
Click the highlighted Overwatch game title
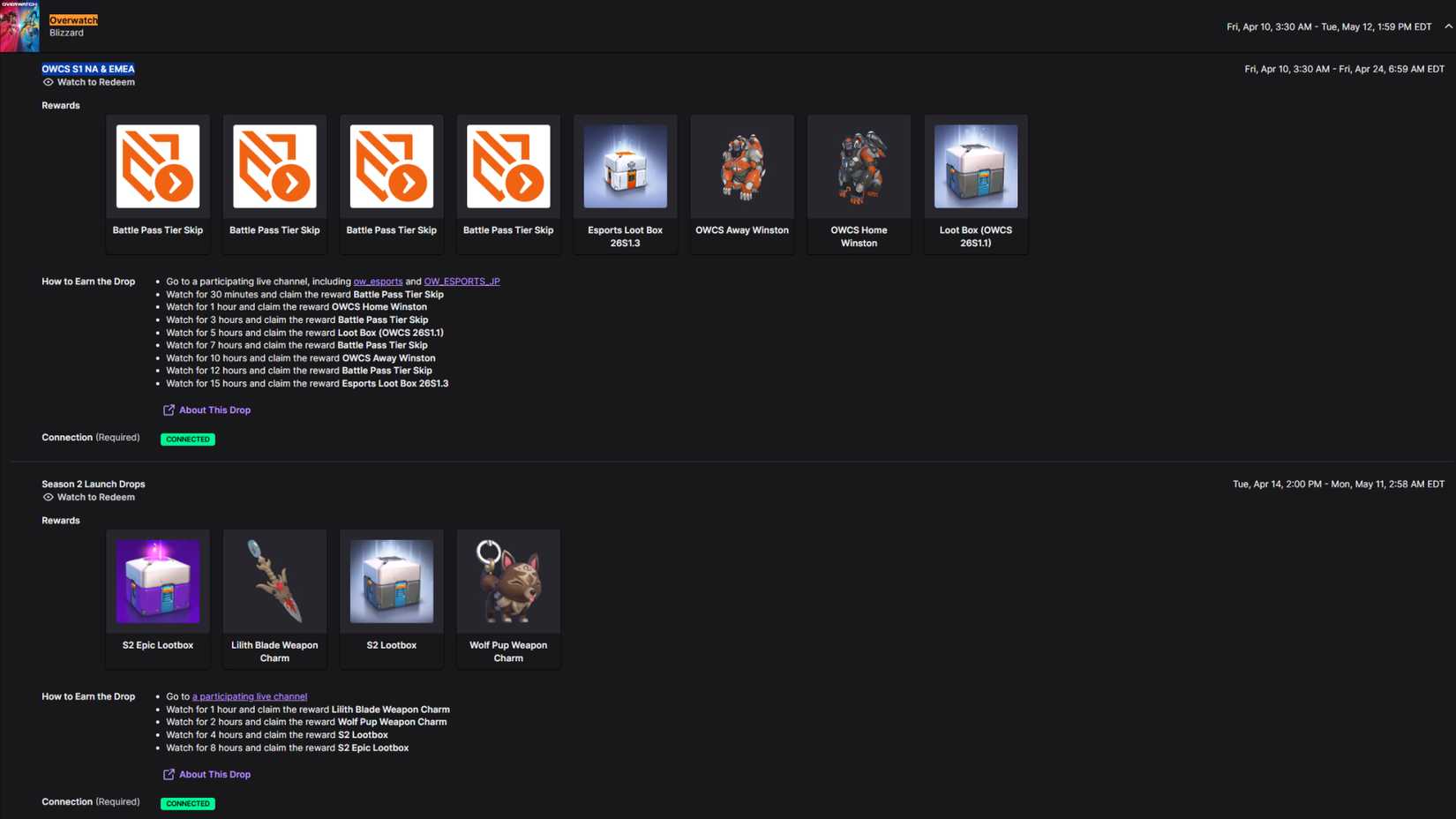[x=73, y=19]
